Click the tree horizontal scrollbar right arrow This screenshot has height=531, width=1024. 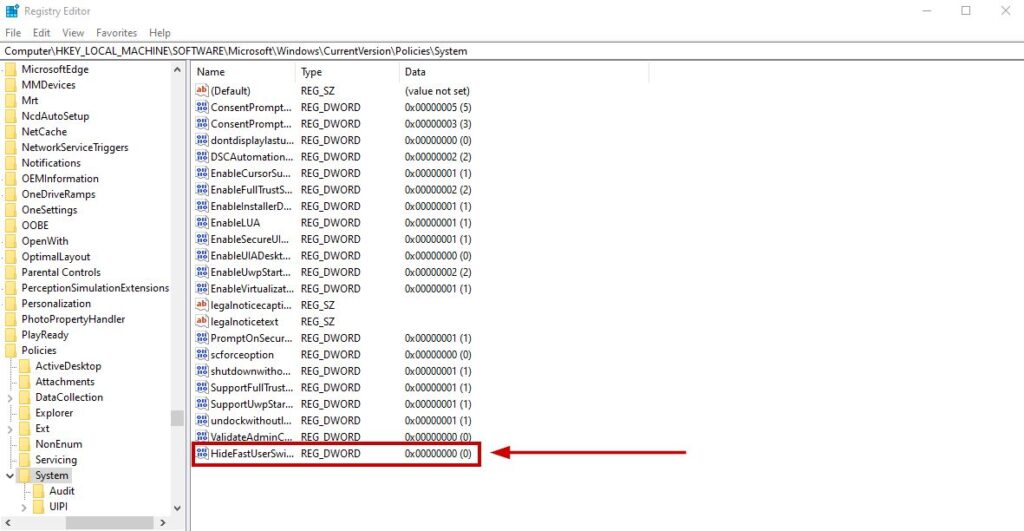point(163,523)
